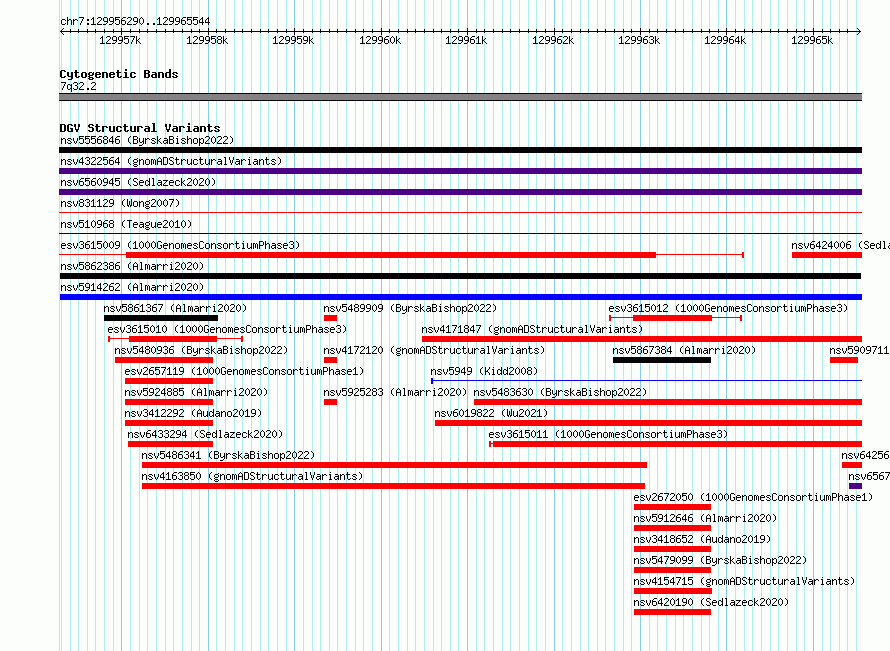Select the nsv4322564 gnomADStructuralVariants label

tap(171, 161)
